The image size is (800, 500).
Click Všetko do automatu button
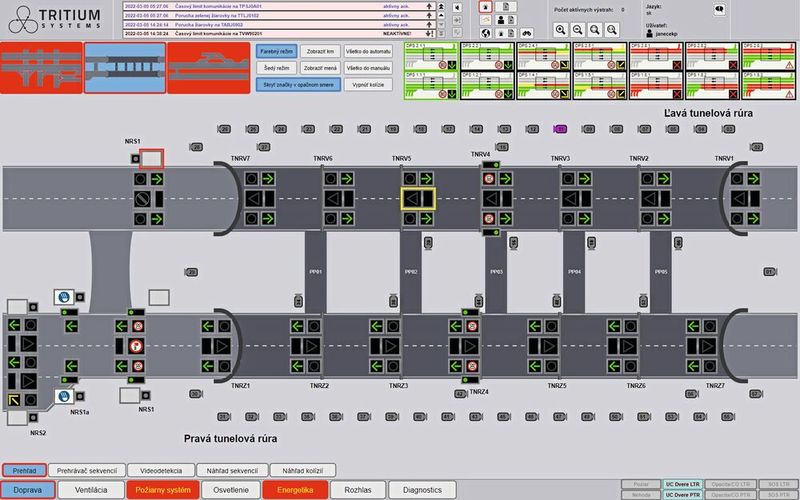click(368, 52)
